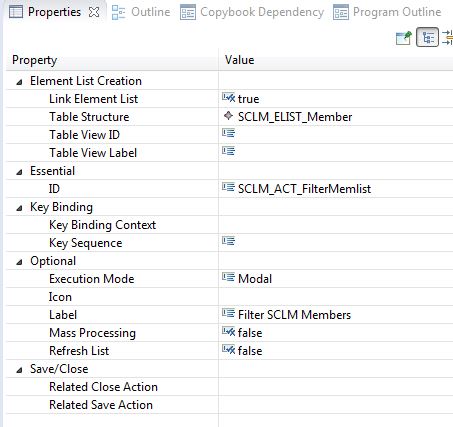Select the Related Save Action property
The image size is (453, 427).
coord(101,405)
